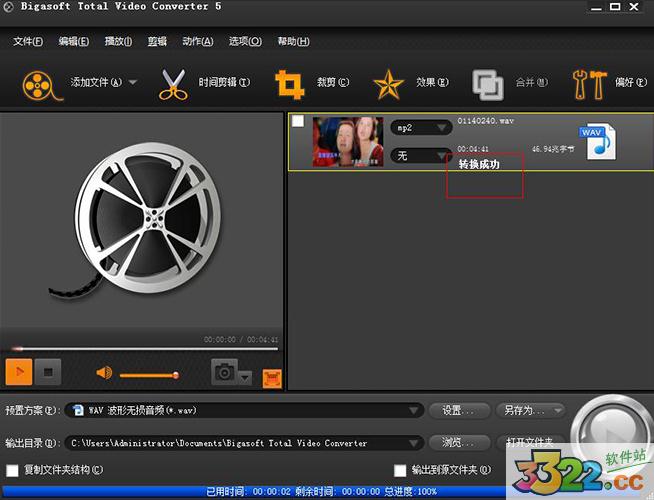Image resolution: width=654 pixels, height=500 pixels.
Task: Click the 46.94兆字节 file size text
Action: pos(553,149)
